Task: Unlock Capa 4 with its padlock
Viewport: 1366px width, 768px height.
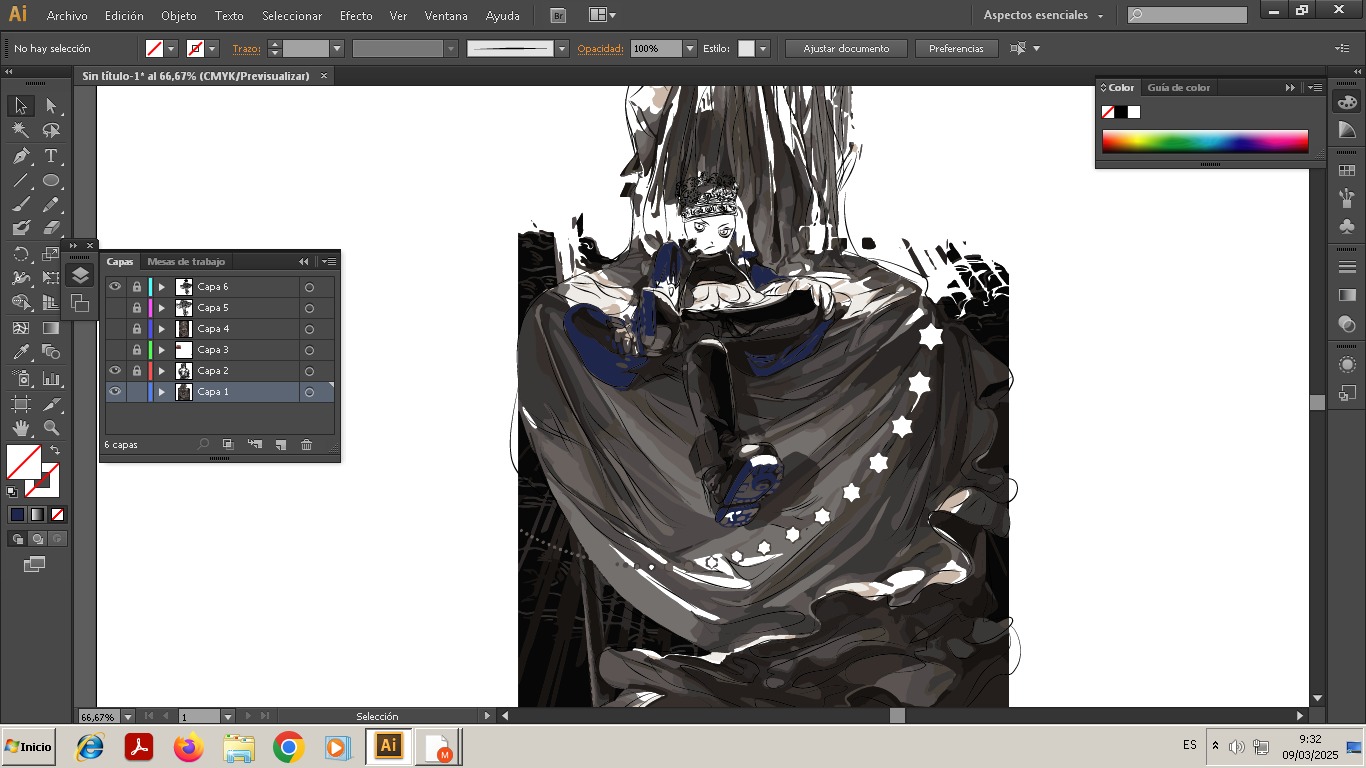Action: [137, 329]
